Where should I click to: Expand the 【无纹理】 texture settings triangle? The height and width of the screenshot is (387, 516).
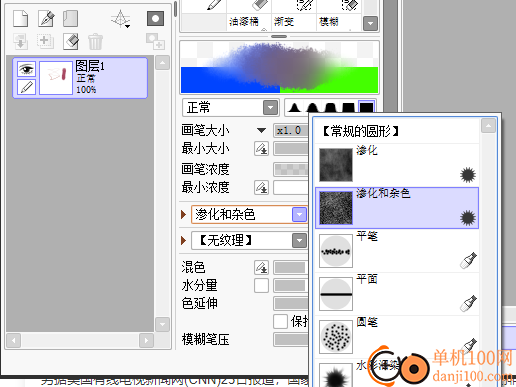coord(183,240)
